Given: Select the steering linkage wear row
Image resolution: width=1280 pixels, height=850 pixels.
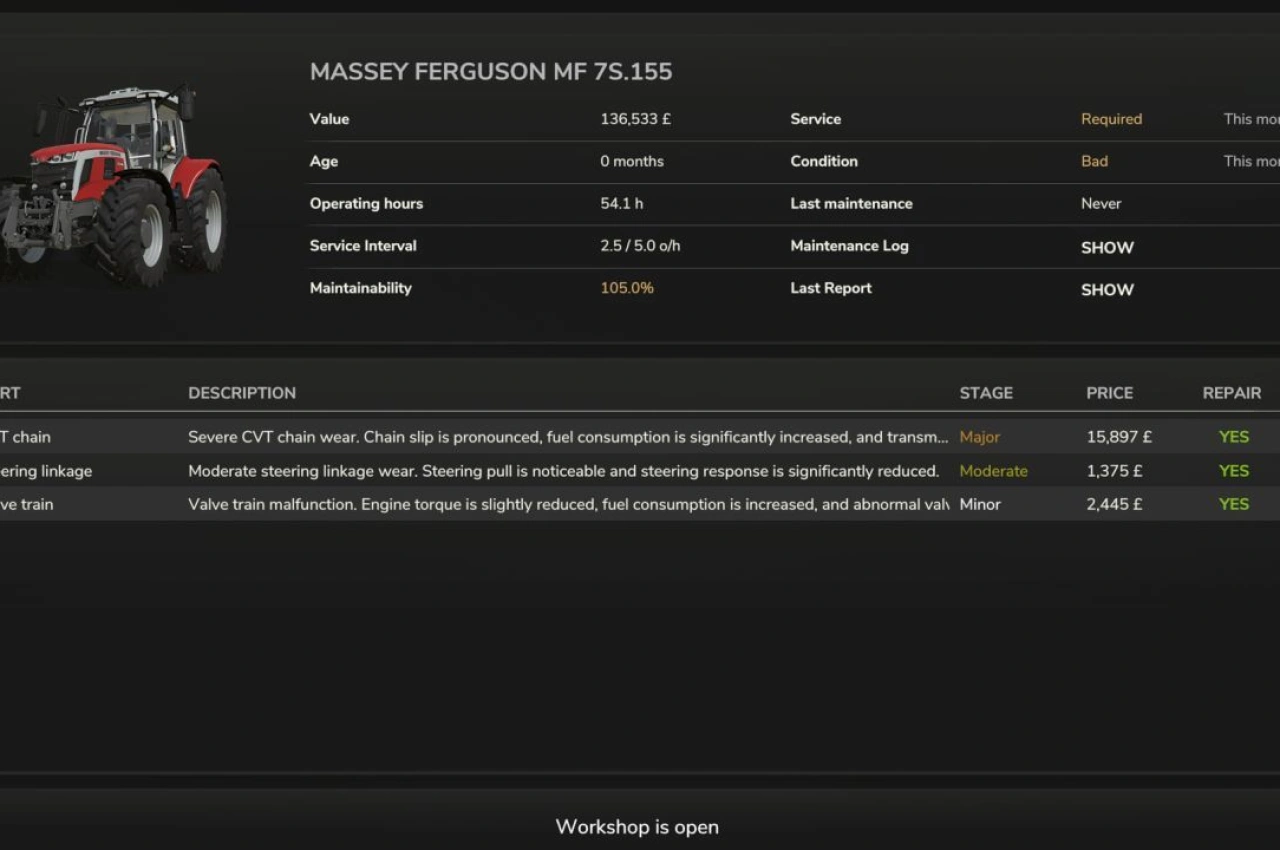Looking at the screenshot, I should click(563, 471).
